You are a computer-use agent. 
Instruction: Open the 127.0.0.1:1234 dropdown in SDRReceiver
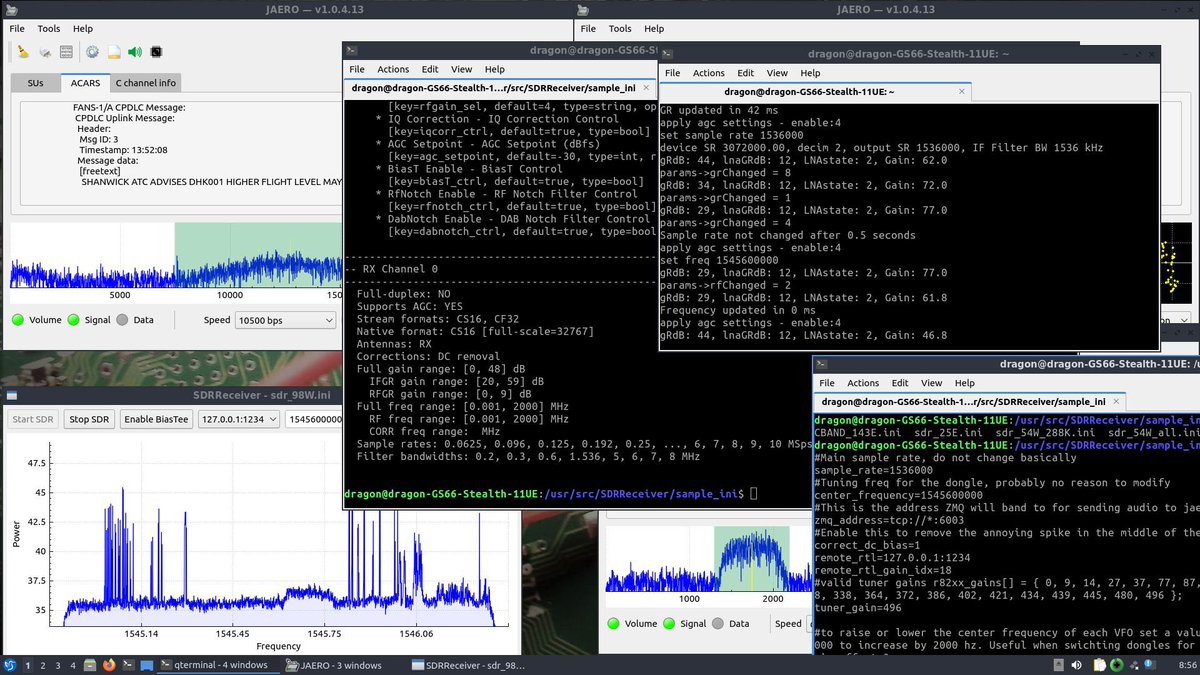(x=239, y=420)
